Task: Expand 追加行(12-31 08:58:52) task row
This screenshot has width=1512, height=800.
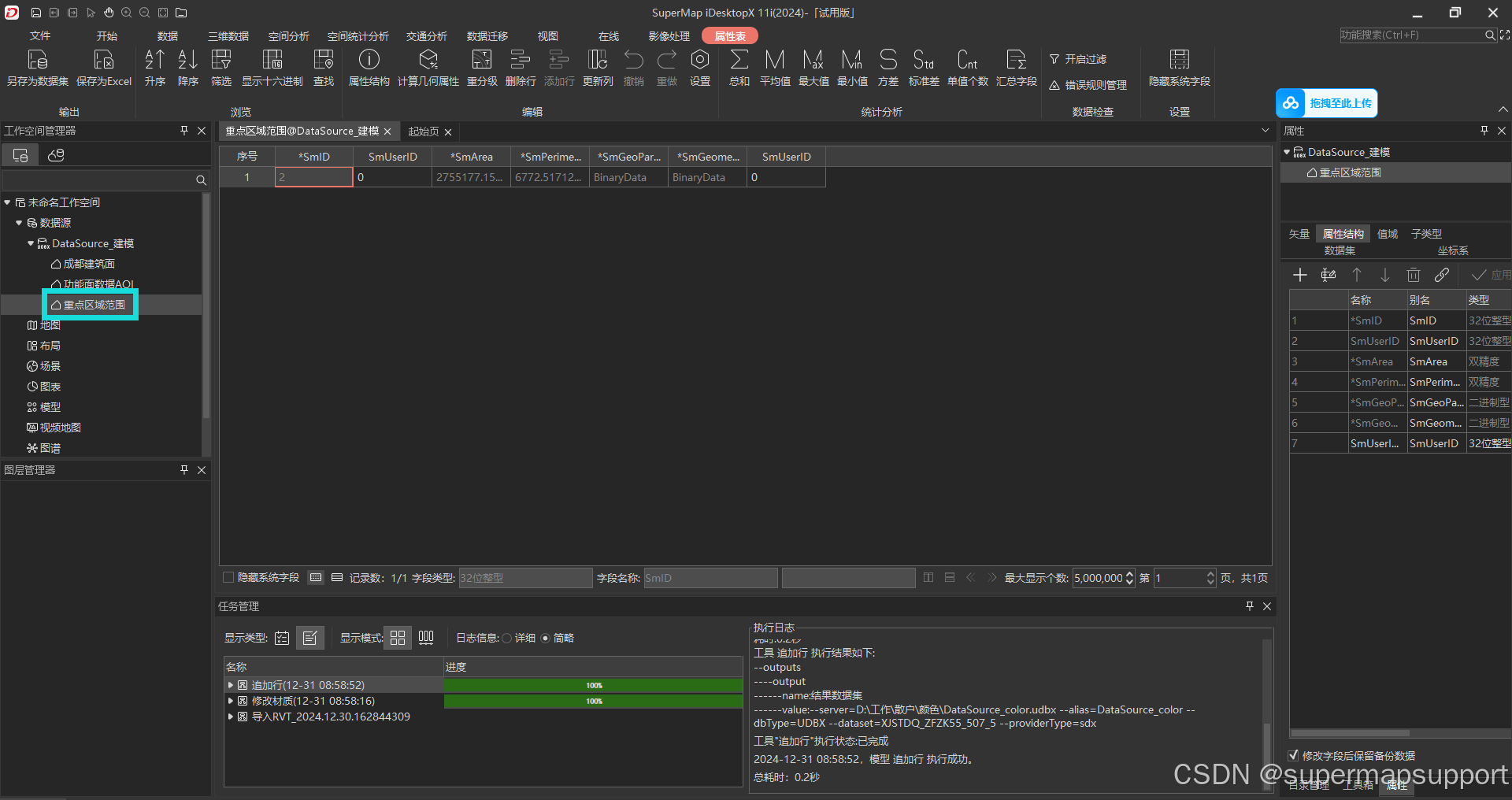Action: [x=231, y=685]
